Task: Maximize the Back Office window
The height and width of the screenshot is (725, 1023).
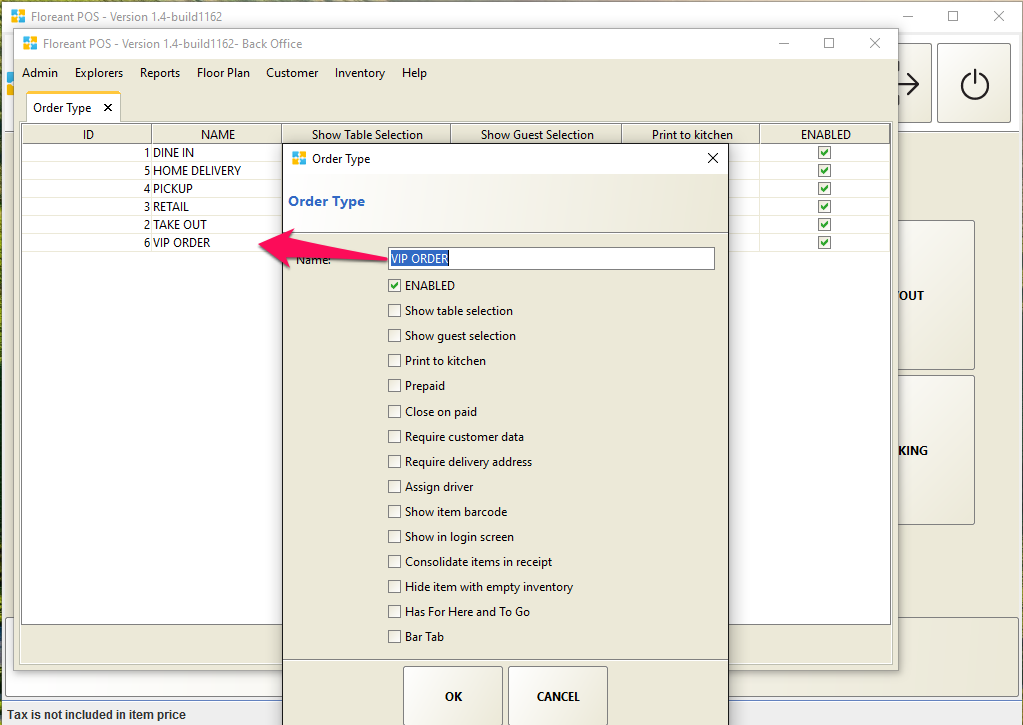Action: [x=829, y=43]
